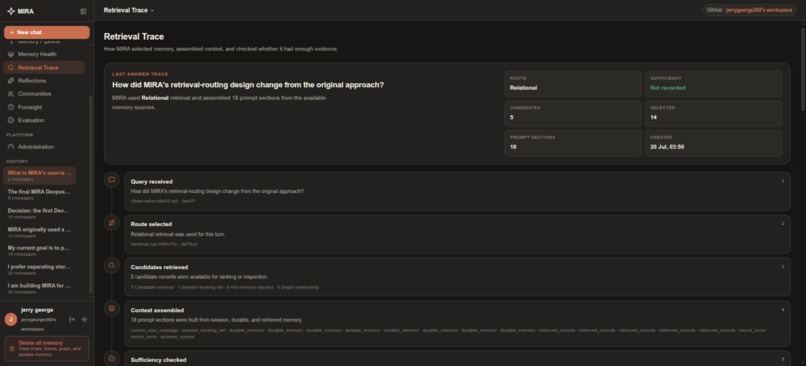
Task: Click the 'Context assembled' heading
Action: [x=157, y=310]
